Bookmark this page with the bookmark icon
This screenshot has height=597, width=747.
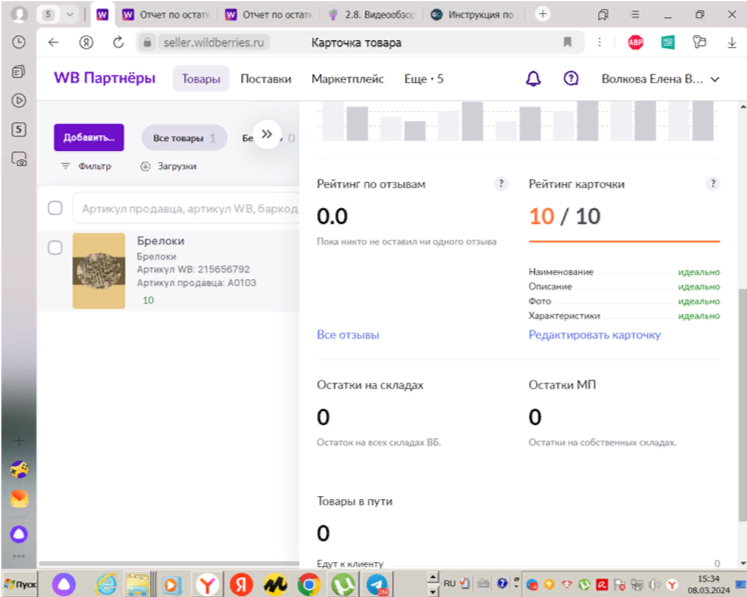coord(567,42)
